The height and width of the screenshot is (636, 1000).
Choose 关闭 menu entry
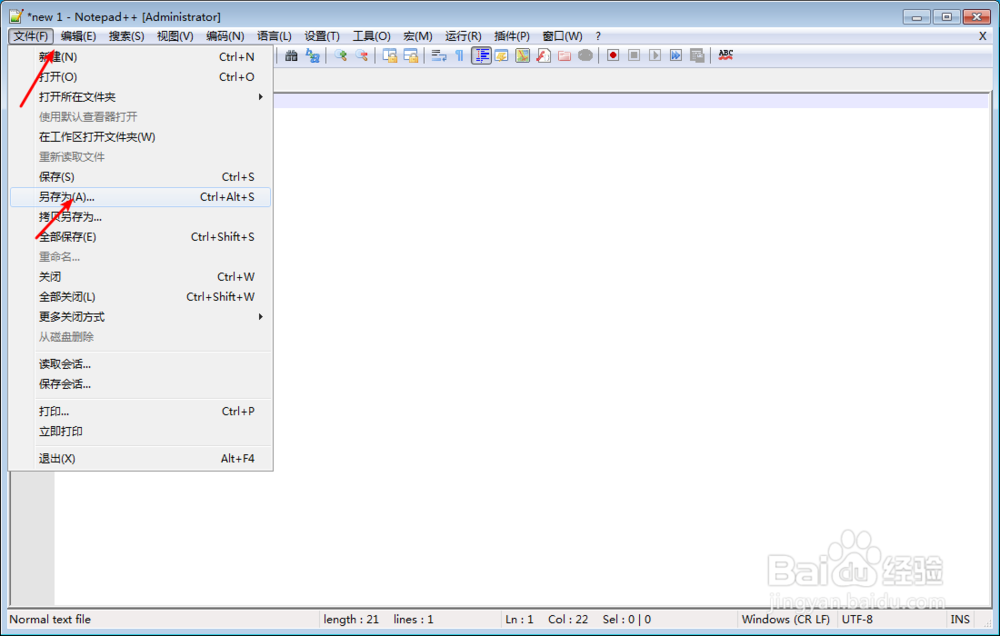click(140, 277)
